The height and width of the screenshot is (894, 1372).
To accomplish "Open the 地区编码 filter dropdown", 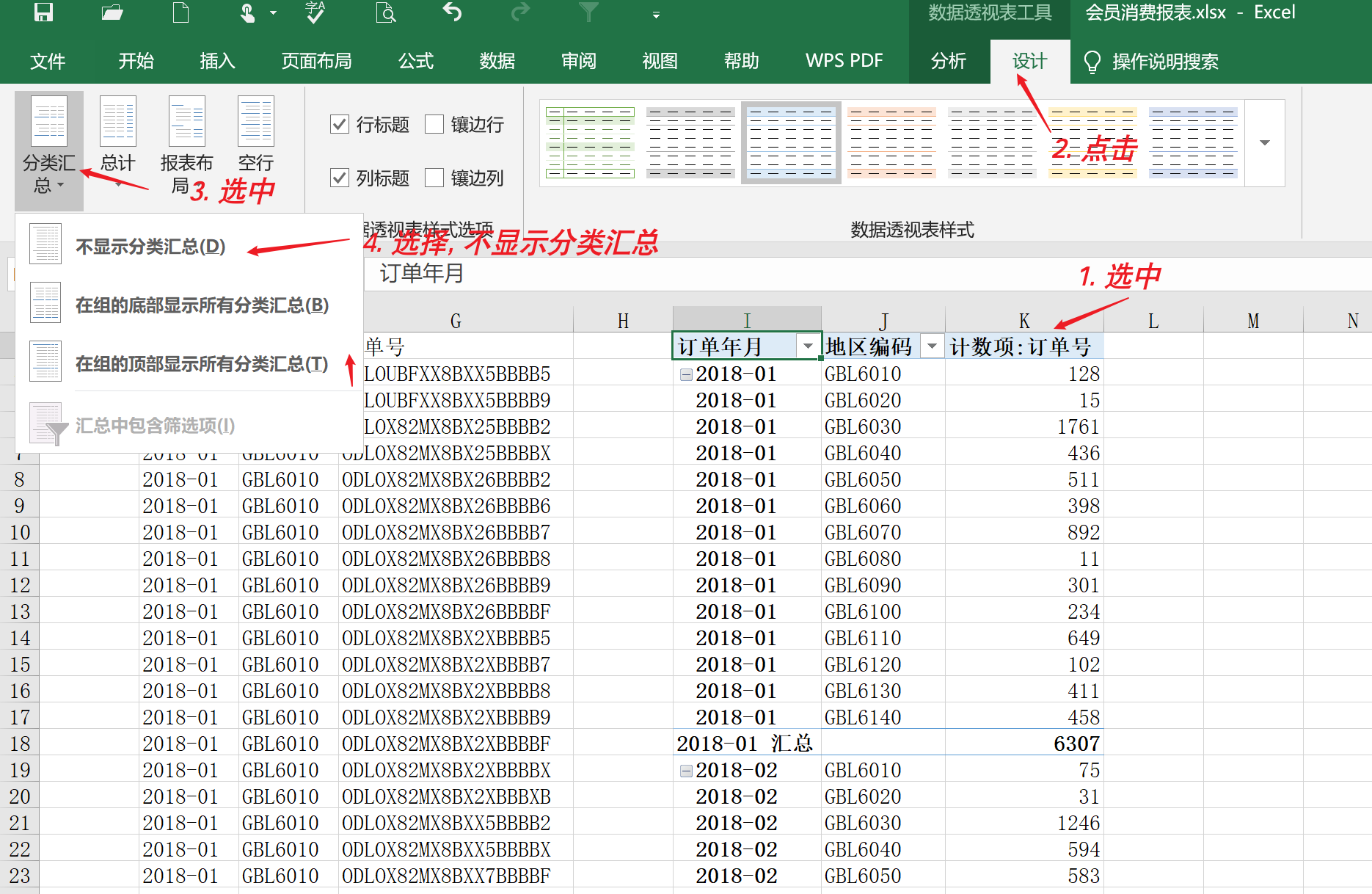I will pos(932,346).
